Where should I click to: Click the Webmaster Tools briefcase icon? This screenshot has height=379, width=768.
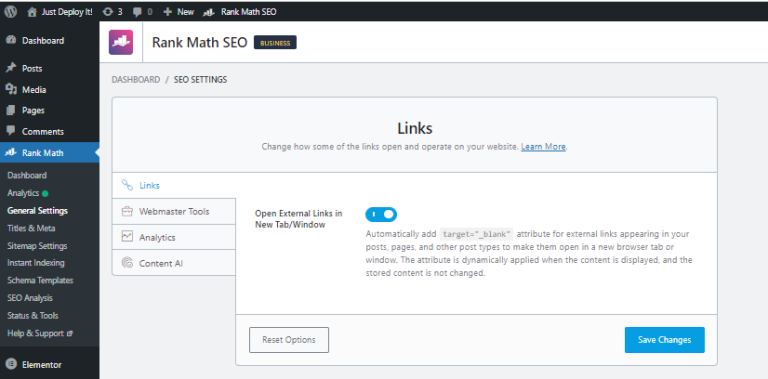point(127,212)
